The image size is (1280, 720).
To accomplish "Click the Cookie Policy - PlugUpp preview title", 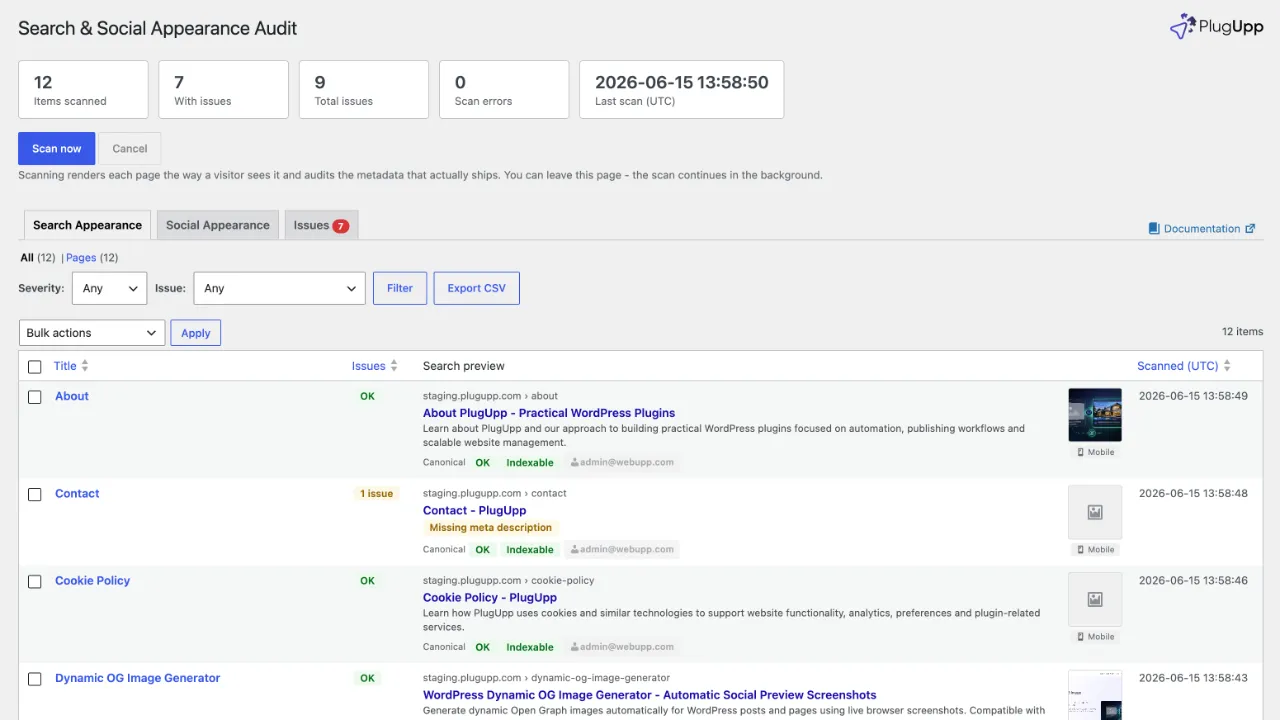I will [490, 597].
